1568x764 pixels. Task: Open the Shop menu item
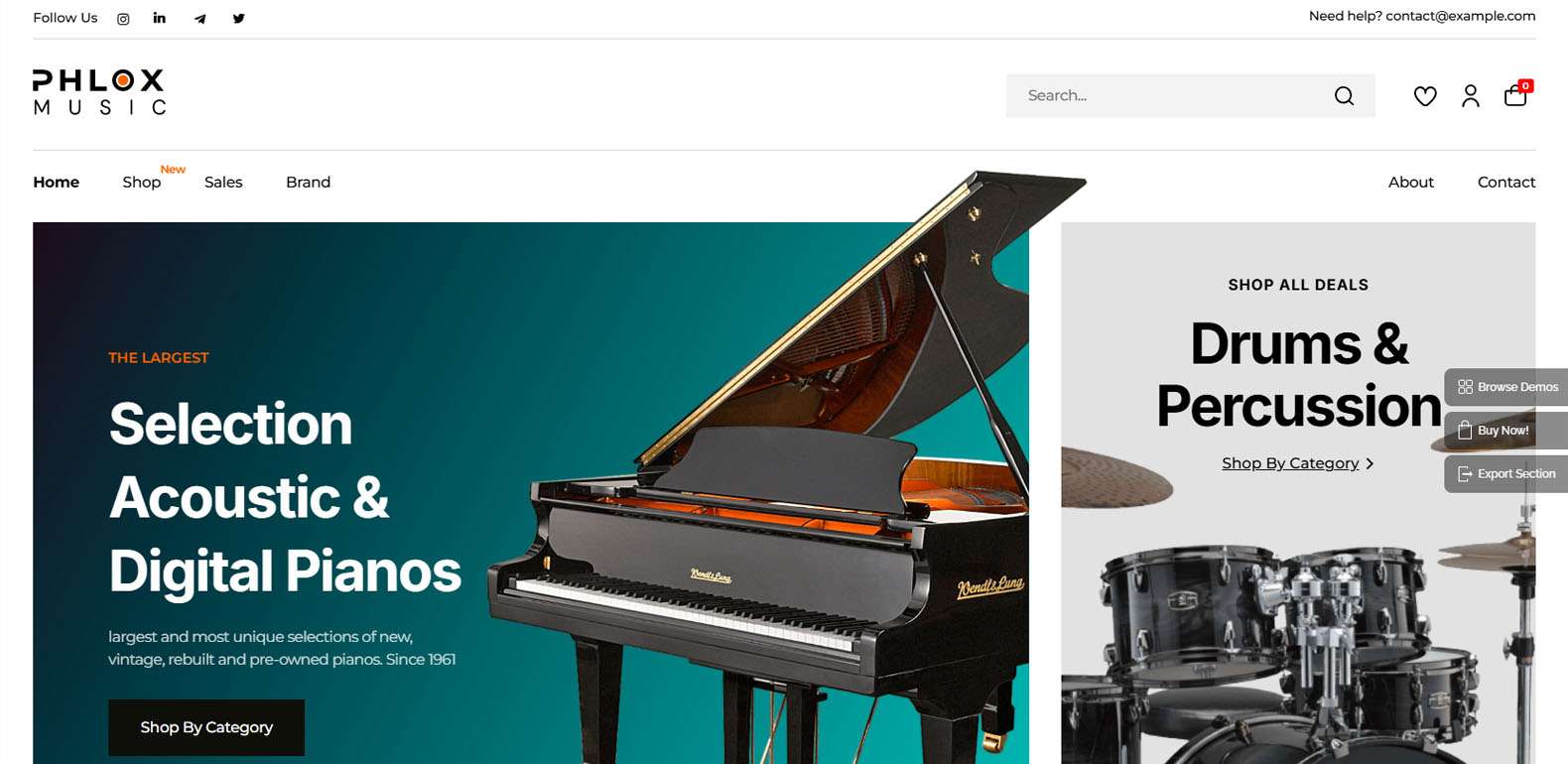click(x=142, y=182)
